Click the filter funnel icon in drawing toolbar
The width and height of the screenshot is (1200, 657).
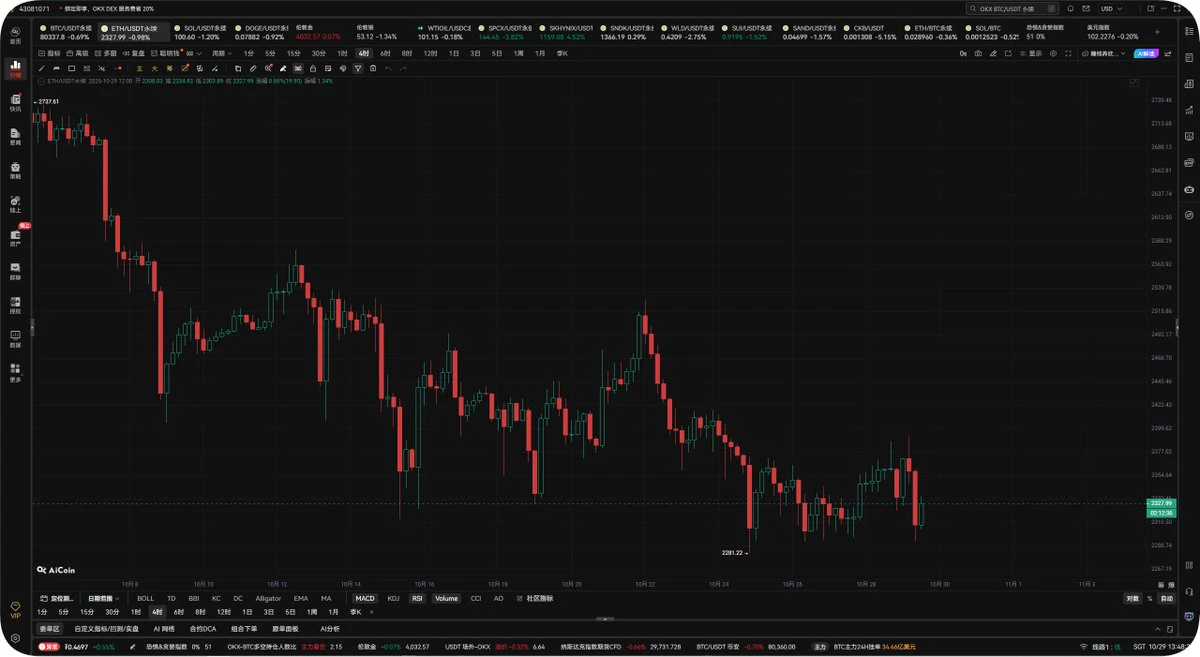358,68
